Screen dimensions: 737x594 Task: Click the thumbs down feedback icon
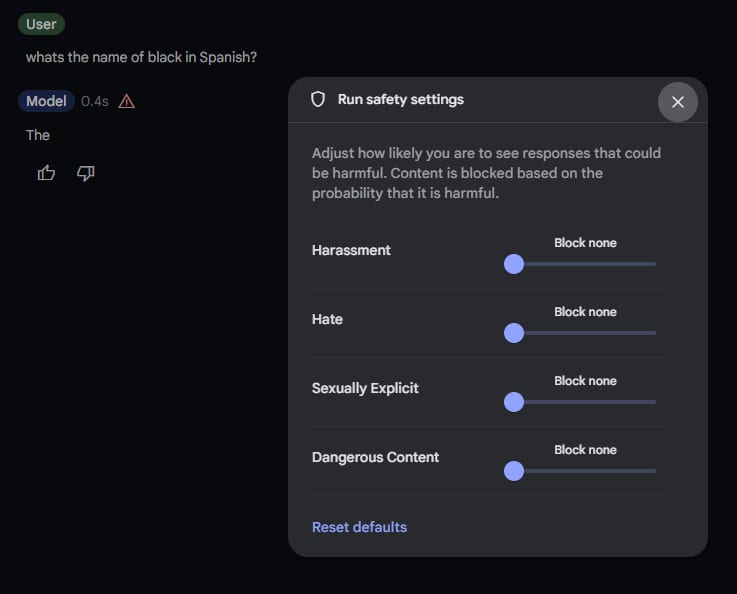pos(86,173)
